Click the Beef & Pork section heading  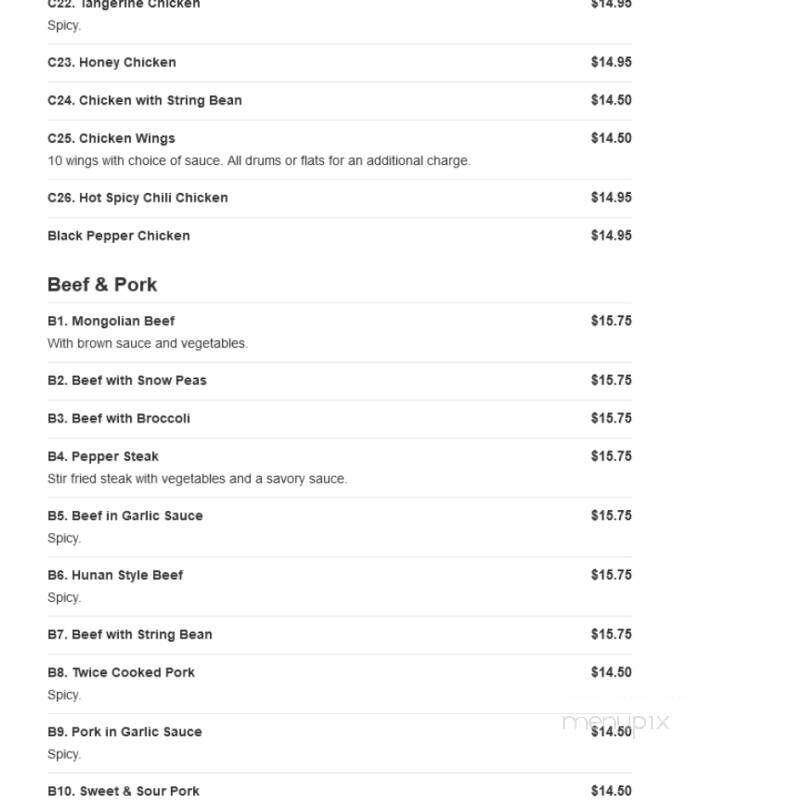coord(102,285)
